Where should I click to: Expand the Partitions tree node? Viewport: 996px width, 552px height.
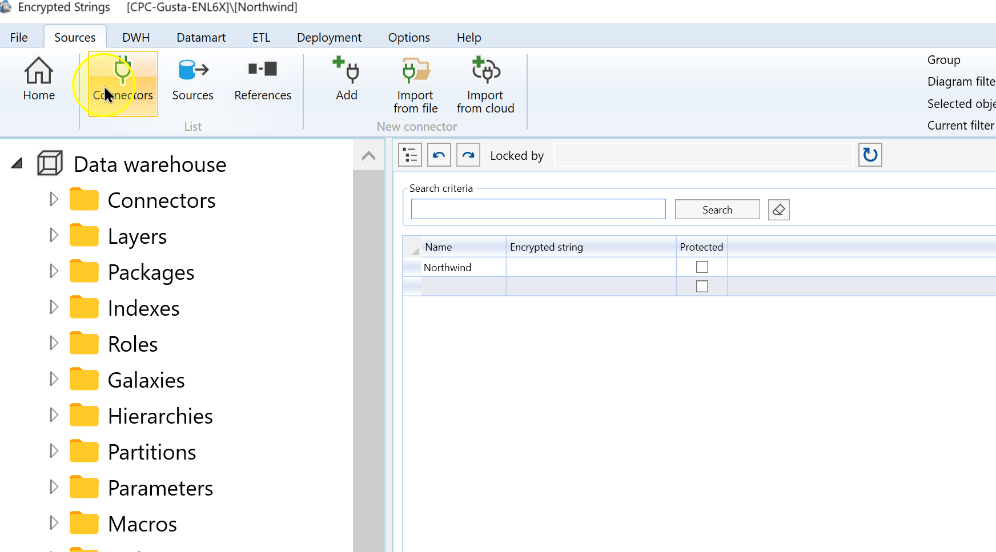[54, 451]
